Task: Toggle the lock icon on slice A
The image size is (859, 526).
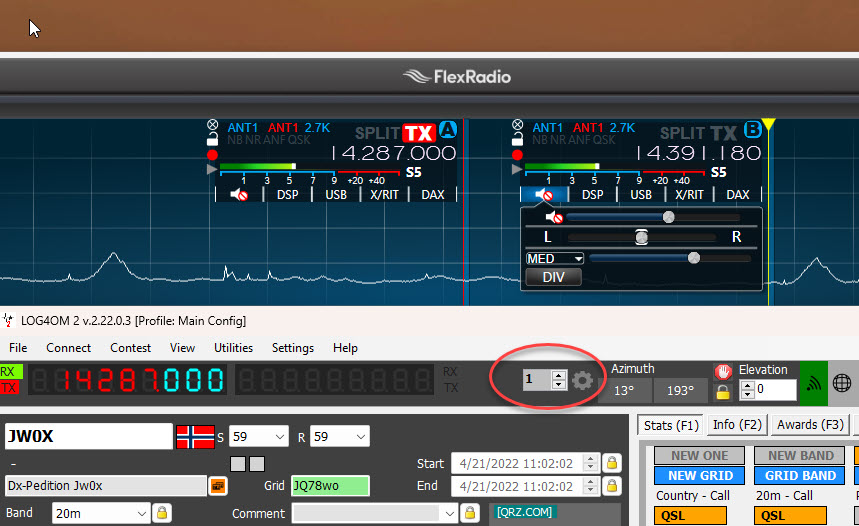Action: point(213,140)
